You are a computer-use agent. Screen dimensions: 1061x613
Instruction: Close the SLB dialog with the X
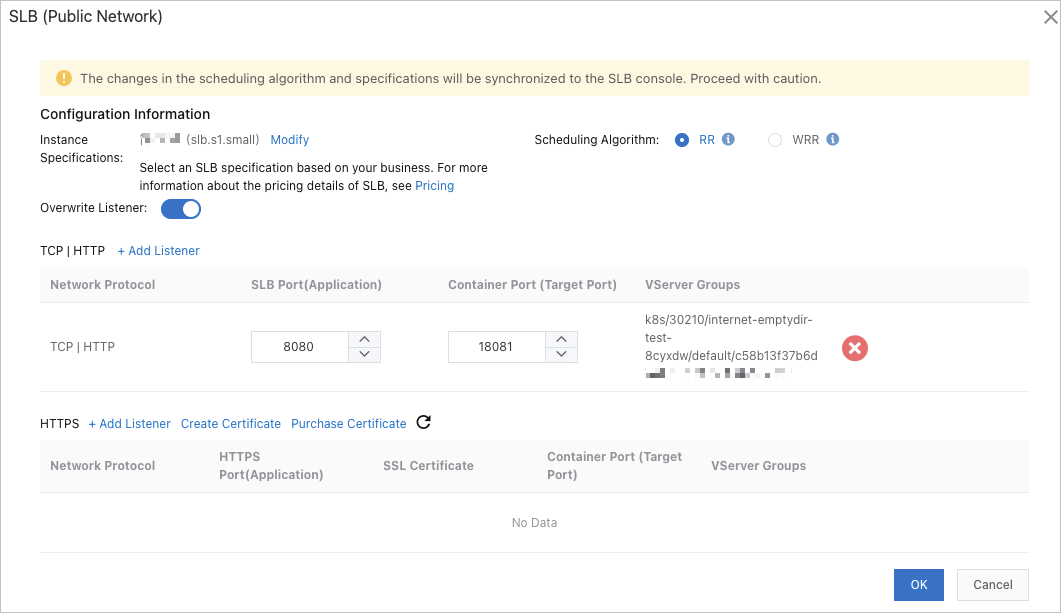coord(1047,16)
